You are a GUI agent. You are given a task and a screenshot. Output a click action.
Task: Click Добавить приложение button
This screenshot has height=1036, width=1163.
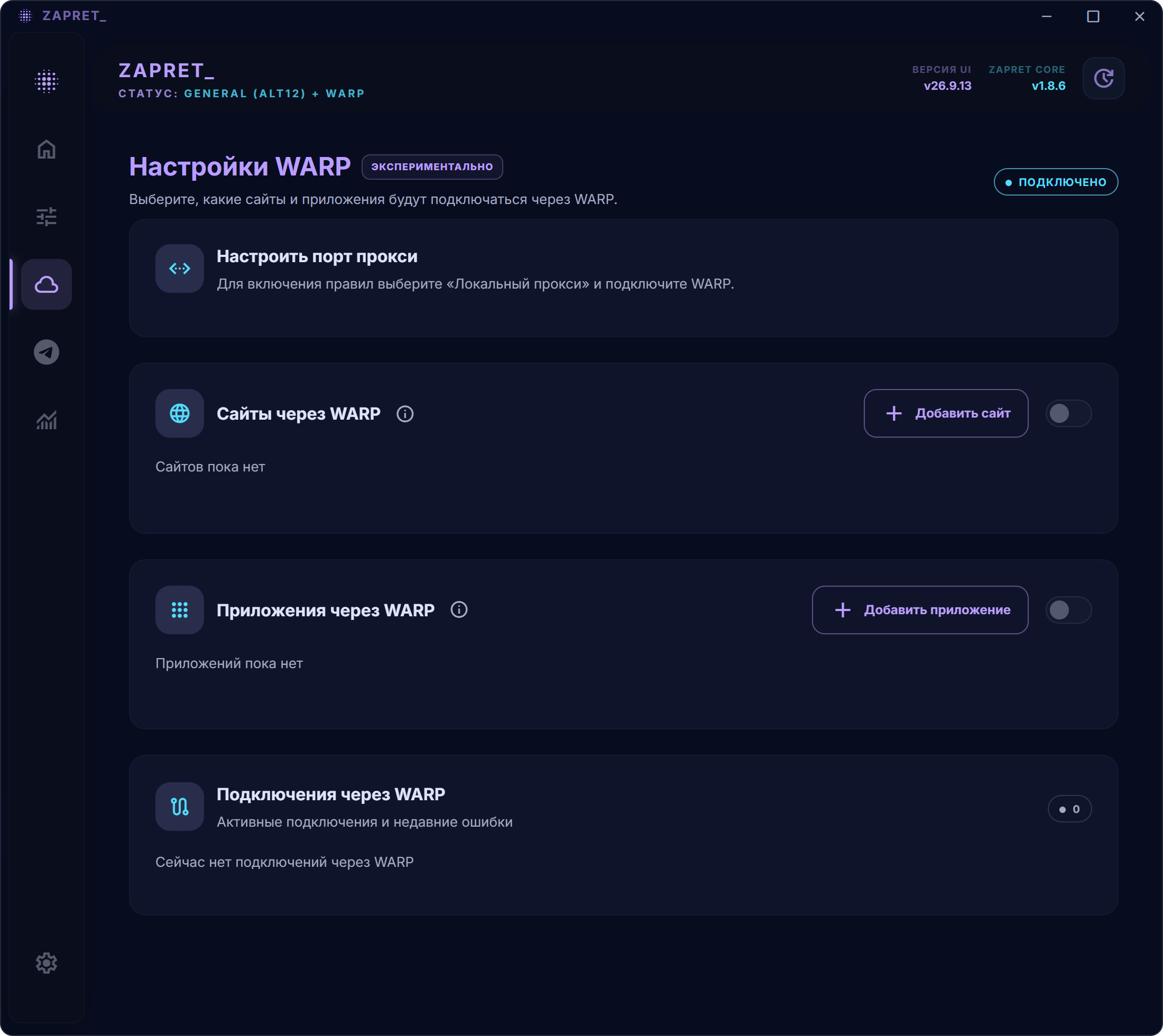point(919,609)
